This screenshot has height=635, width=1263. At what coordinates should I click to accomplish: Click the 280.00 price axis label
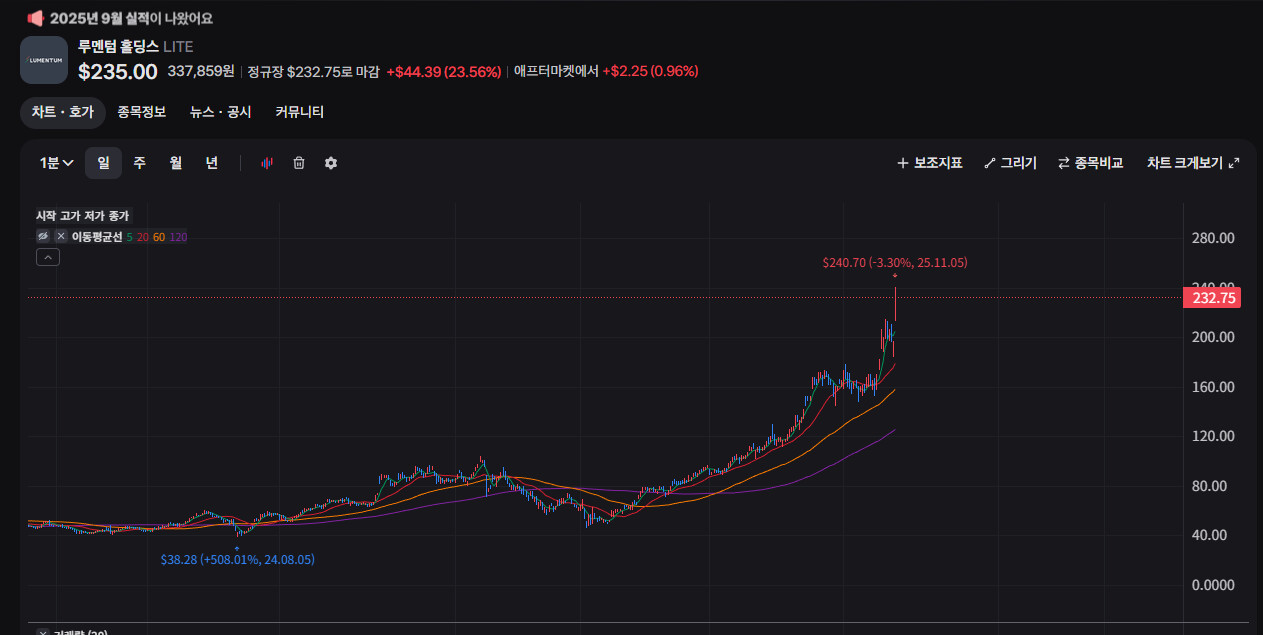point(1213,238)
